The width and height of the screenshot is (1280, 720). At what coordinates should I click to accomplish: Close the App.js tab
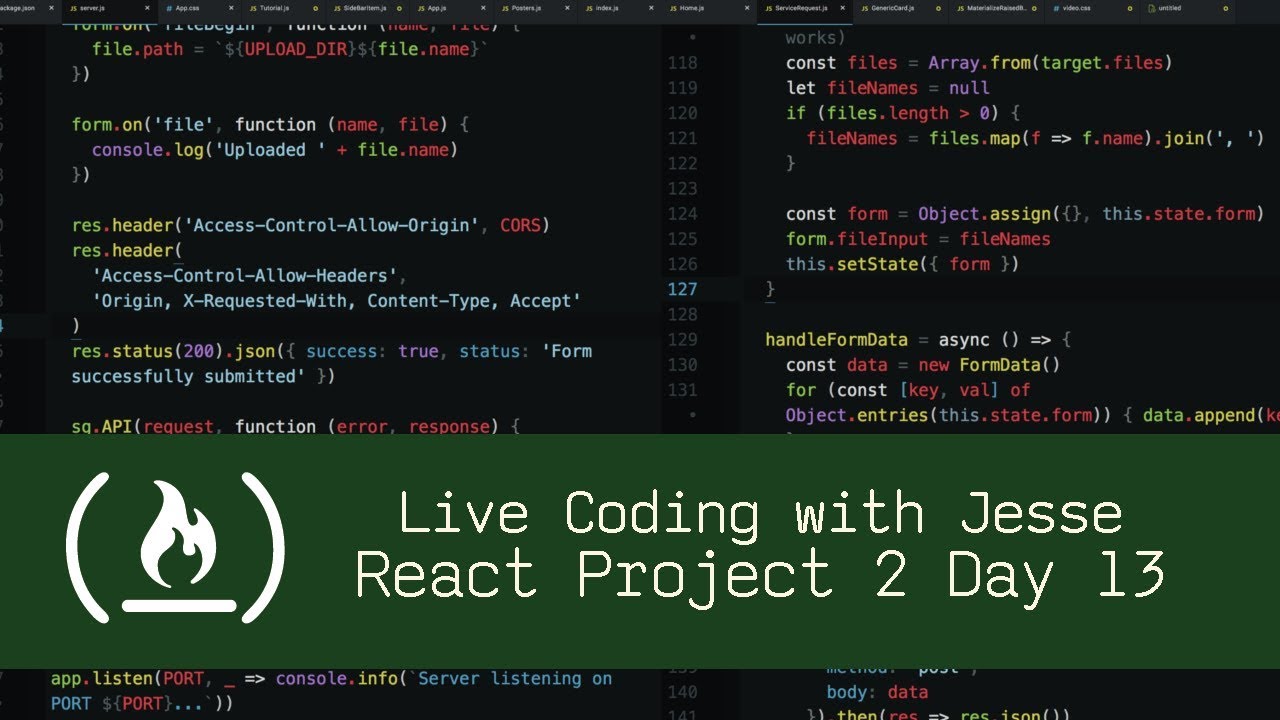pos(483,8)
